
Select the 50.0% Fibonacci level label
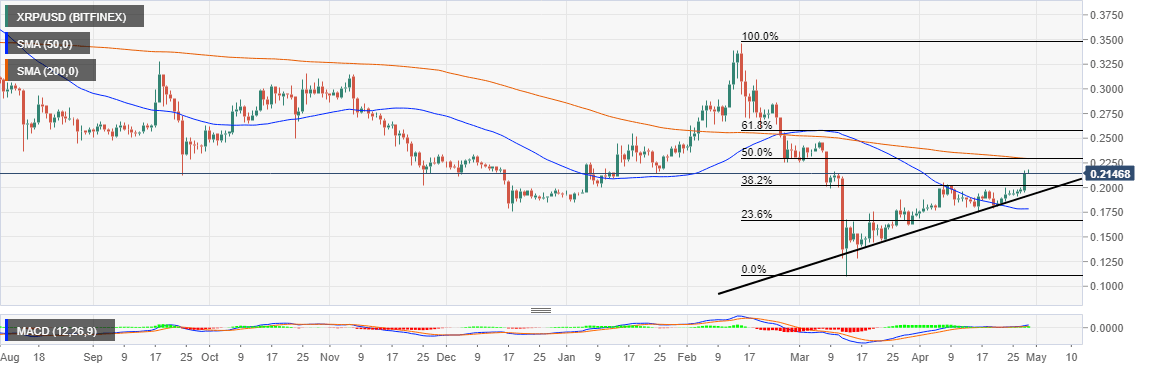[757, 153]
